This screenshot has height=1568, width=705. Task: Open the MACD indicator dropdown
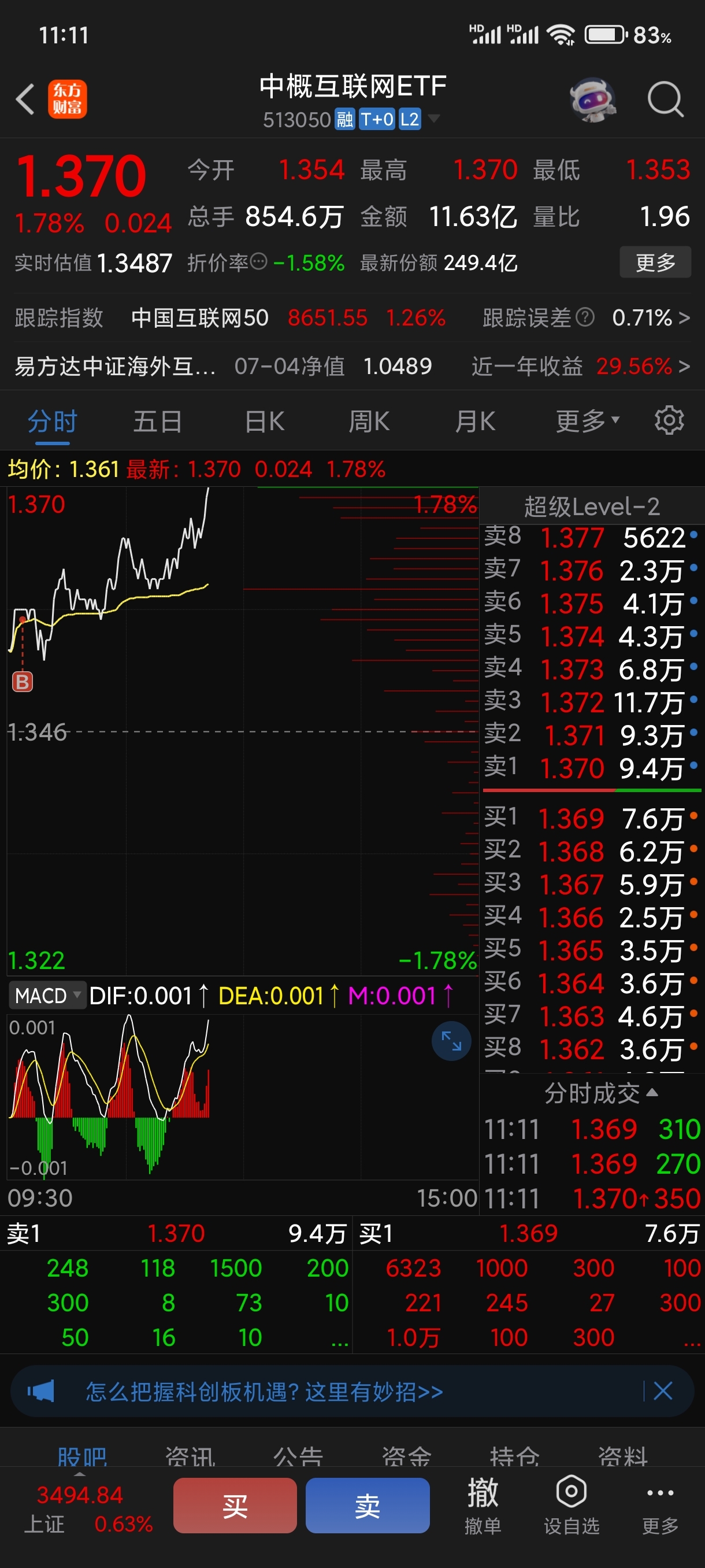47,996
